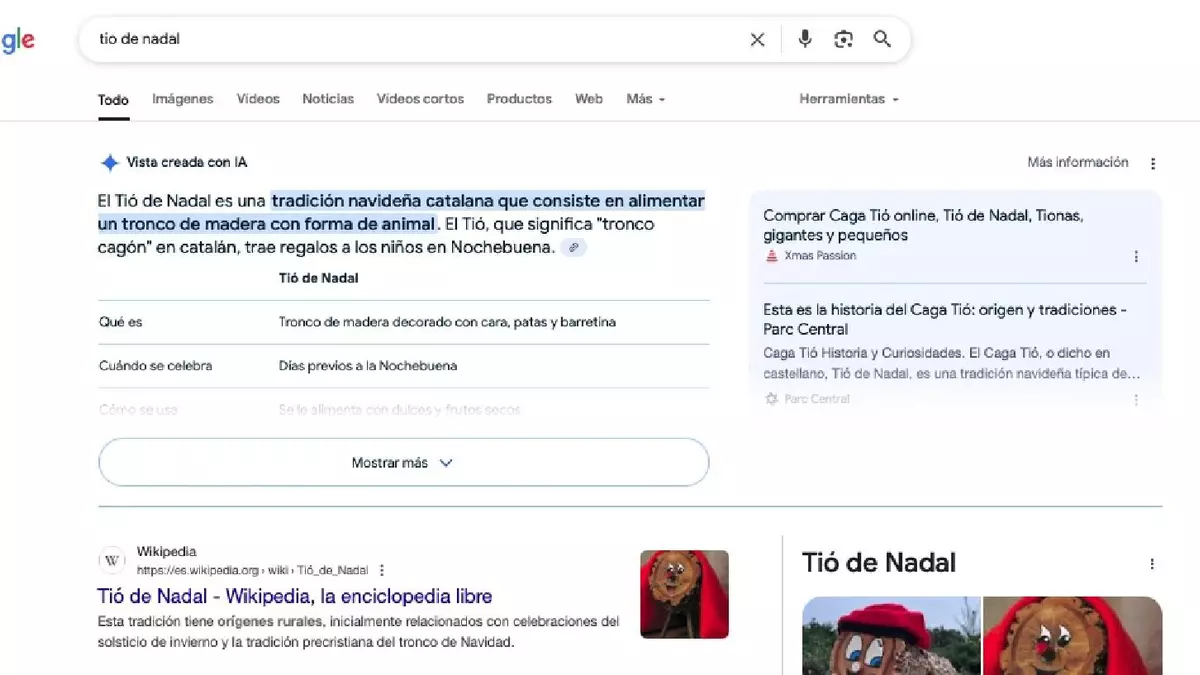
Task: Select the Todo tab
Action: pos(113,99)
